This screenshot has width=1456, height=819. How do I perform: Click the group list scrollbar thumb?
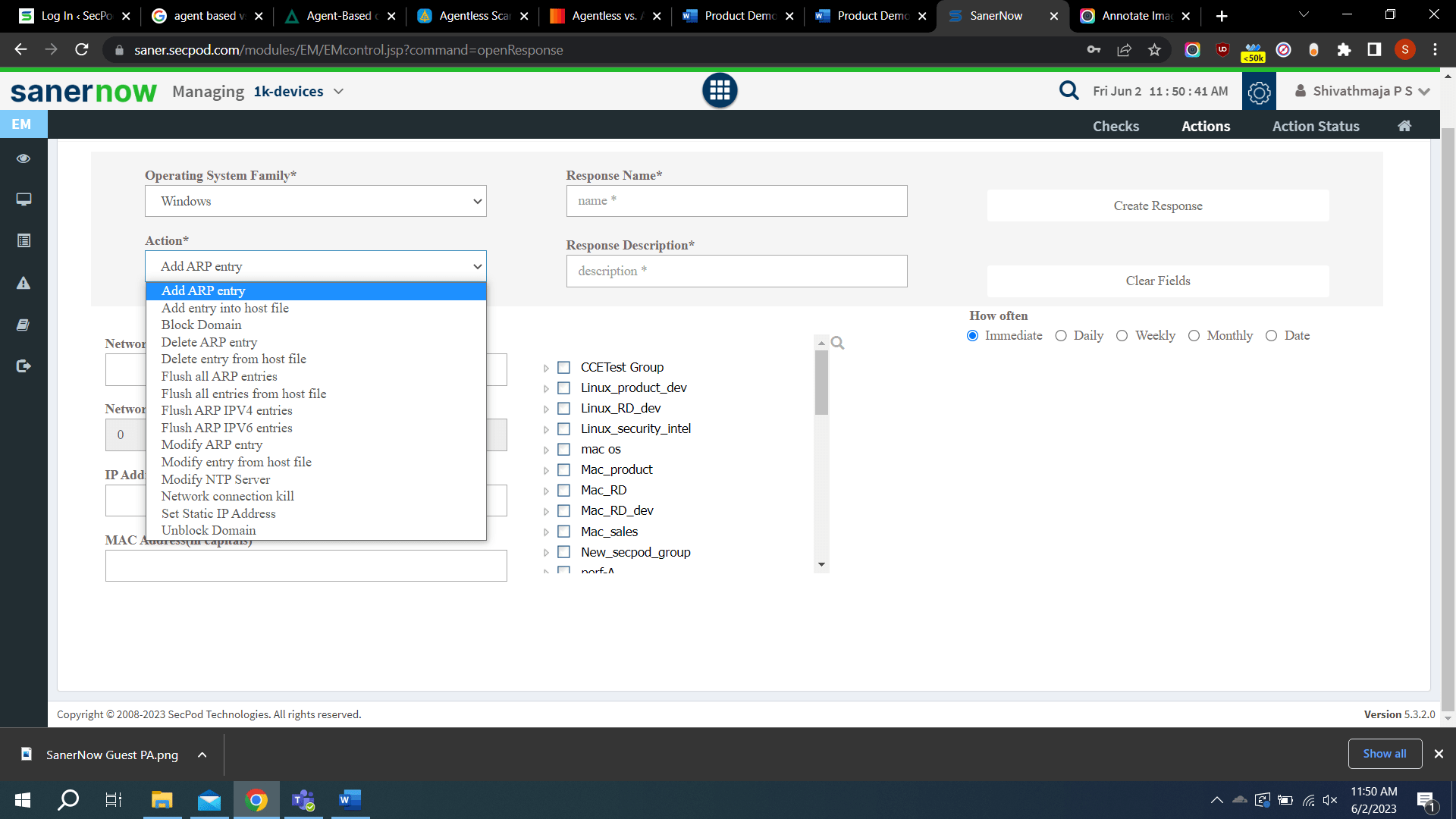tap(821, 382)
